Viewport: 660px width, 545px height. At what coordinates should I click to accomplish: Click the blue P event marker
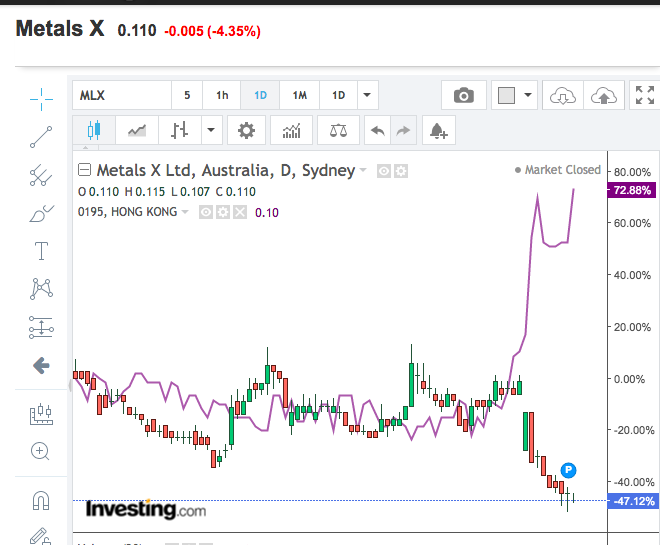coord(568,470)
